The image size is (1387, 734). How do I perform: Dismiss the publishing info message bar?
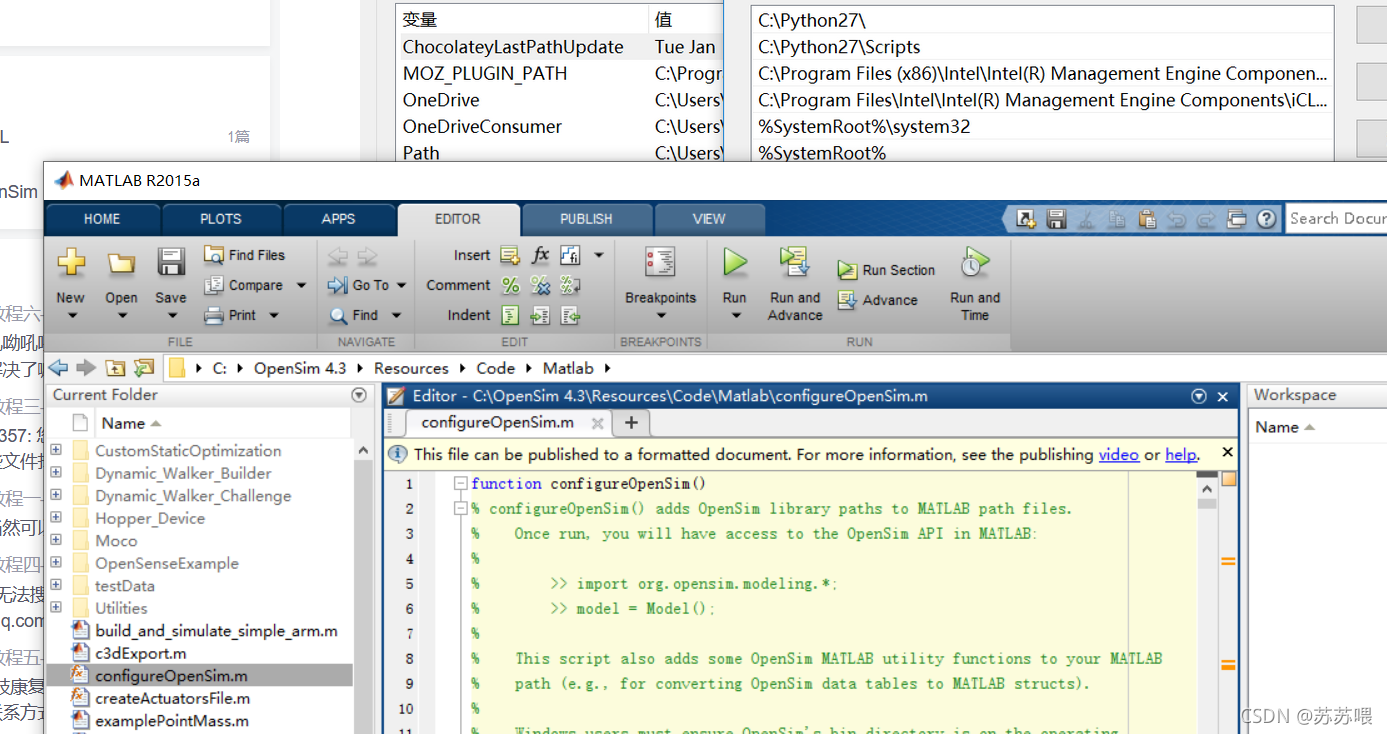tap(1228, 452)
